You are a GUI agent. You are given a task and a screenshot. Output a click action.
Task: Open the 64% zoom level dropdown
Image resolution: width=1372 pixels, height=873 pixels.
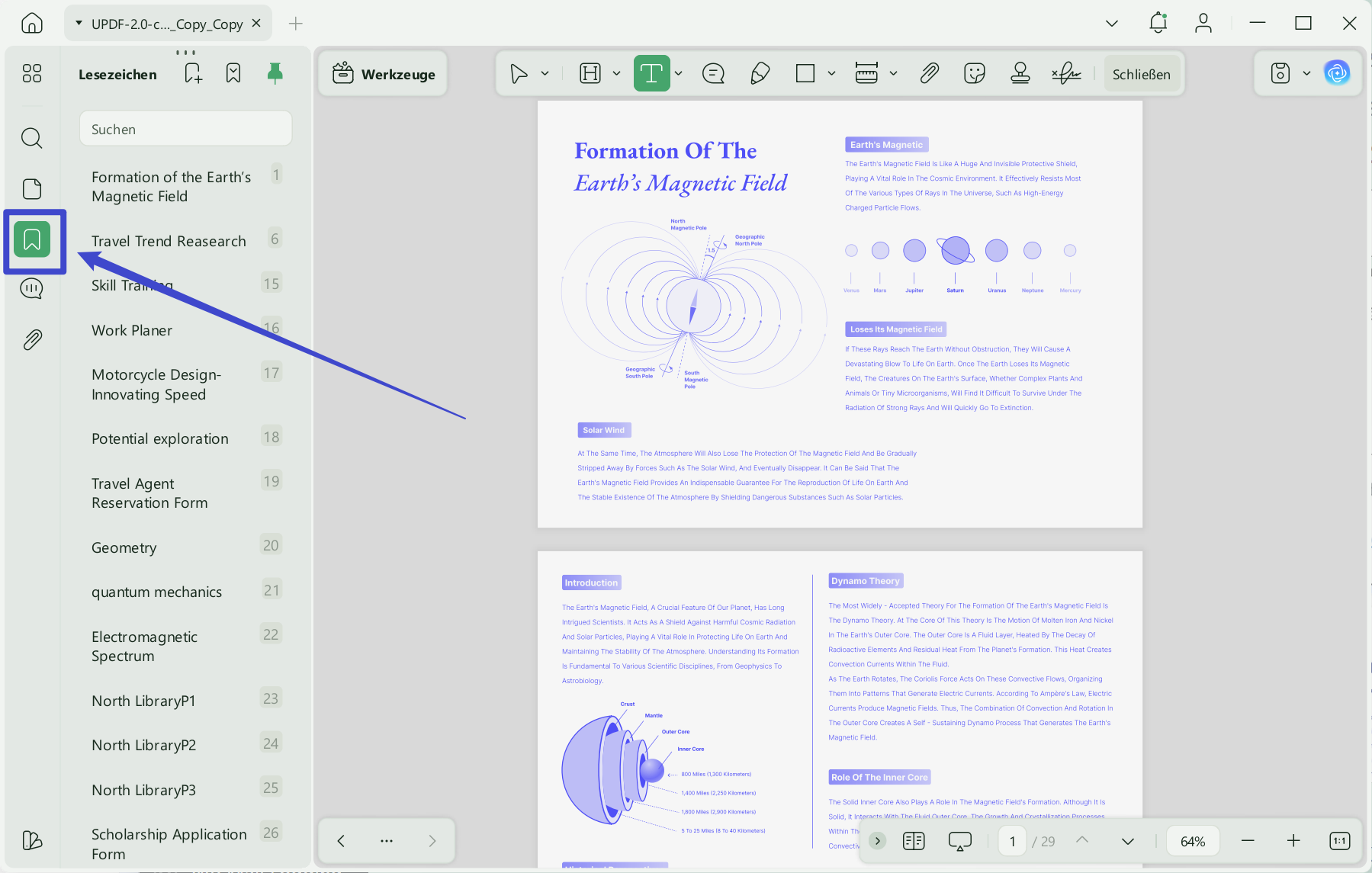[1193, 841]
